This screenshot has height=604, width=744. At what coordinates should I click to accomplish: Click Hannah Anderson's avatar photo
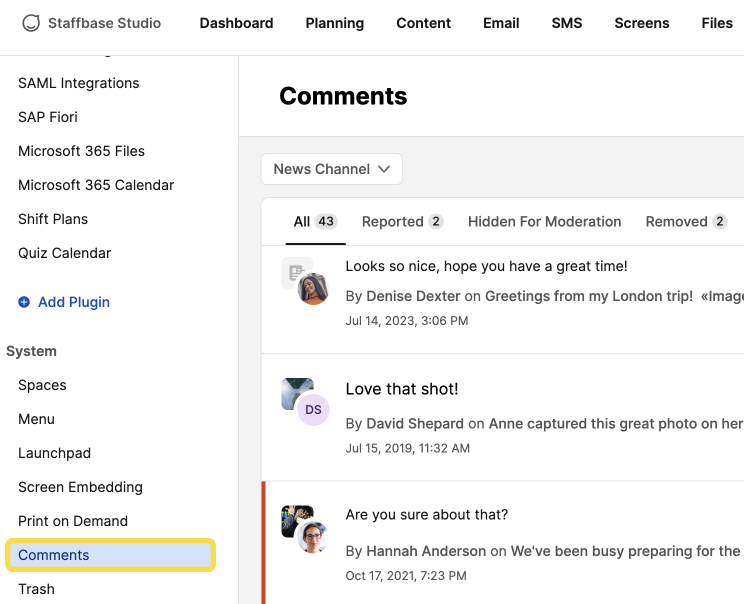click(313, 537)
